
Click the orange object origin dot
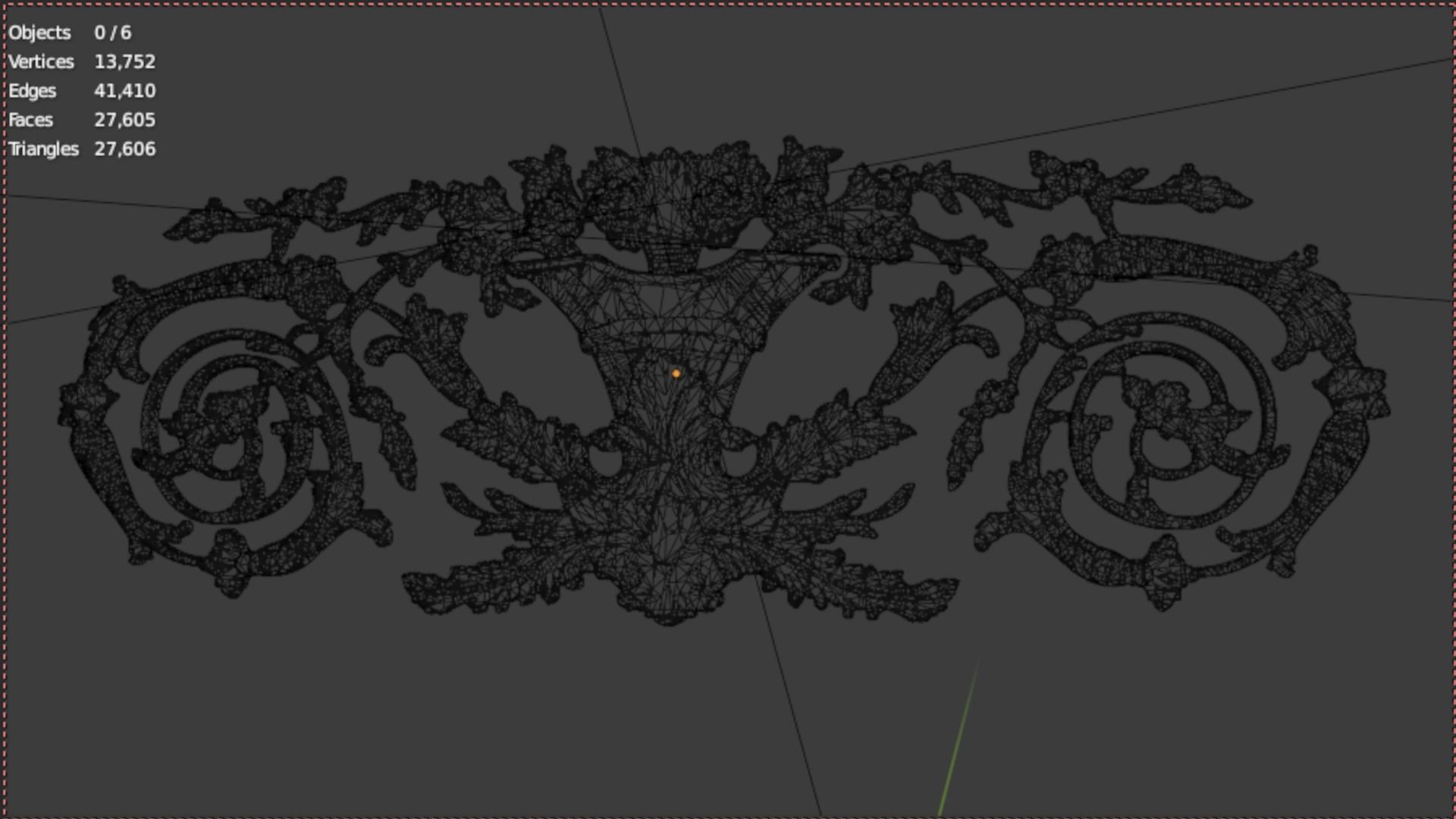tap(676, 373)
